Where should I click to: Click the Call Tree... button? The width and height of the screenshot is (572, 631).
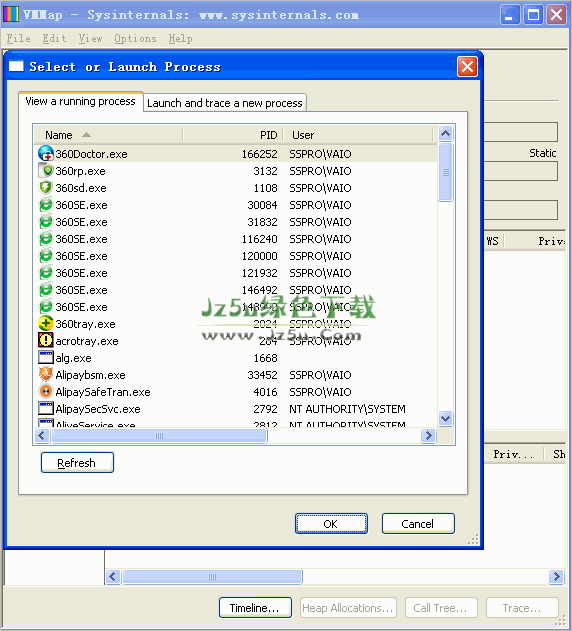(441, 608)
